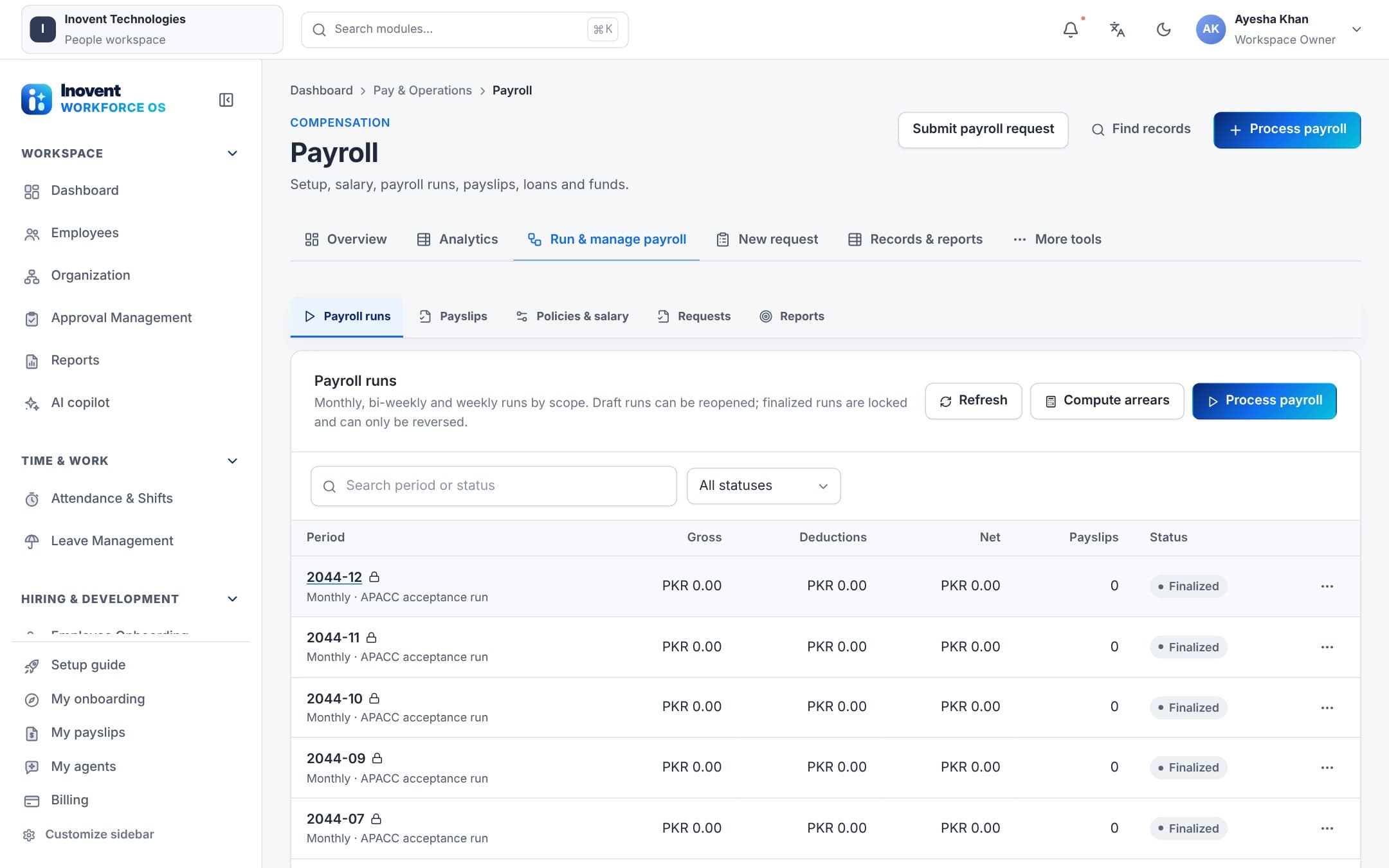Open Approval Management in the sidebar
The image size is (1389, 868).
[131, 318]
